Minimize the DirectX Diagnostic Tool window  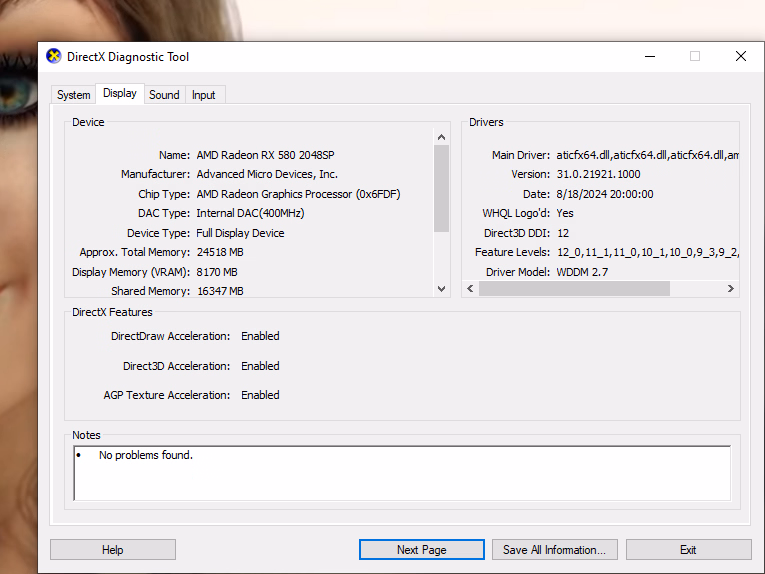click(650, 57)
